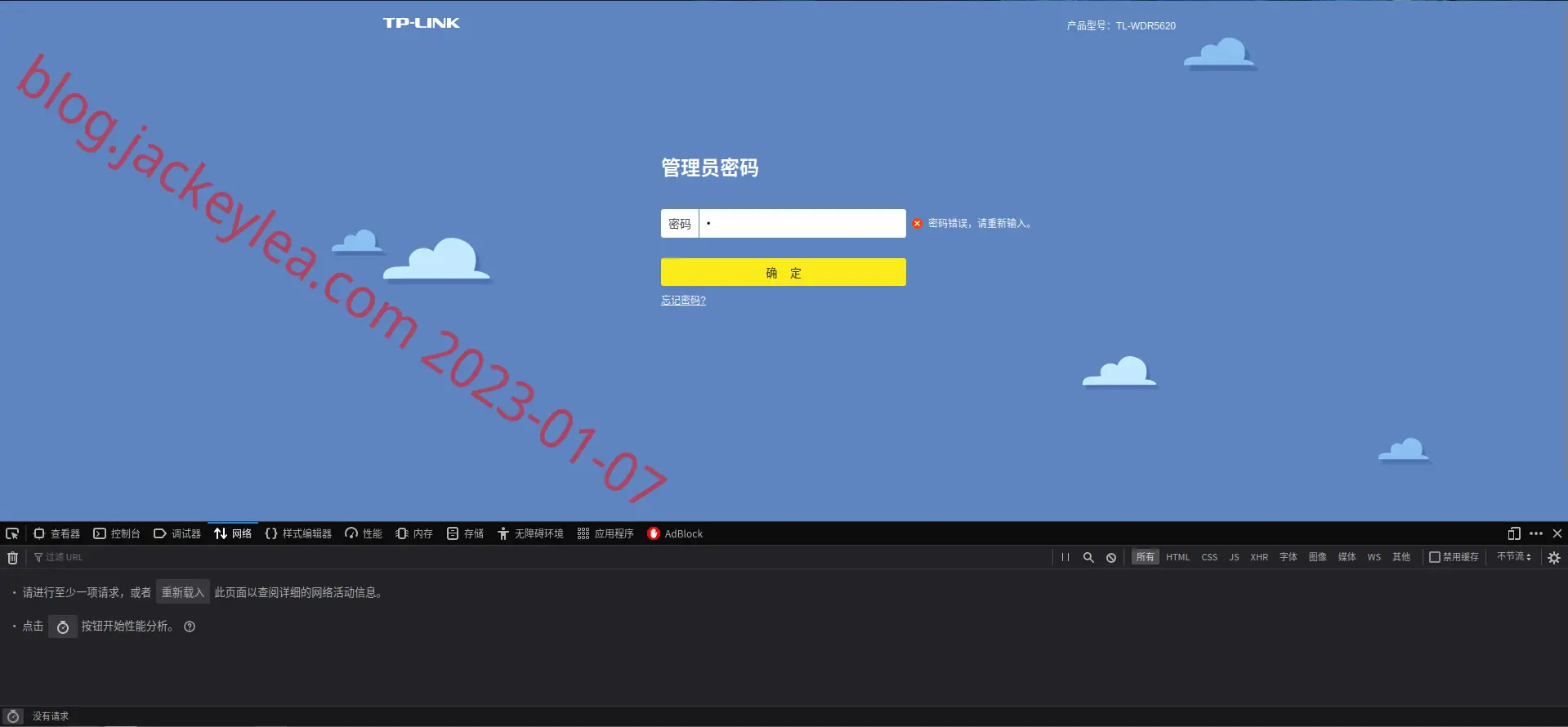Open the AdBlock devtools tab
The width and height of the screenshot is (1568, 727).
click(x=675, y=533)
